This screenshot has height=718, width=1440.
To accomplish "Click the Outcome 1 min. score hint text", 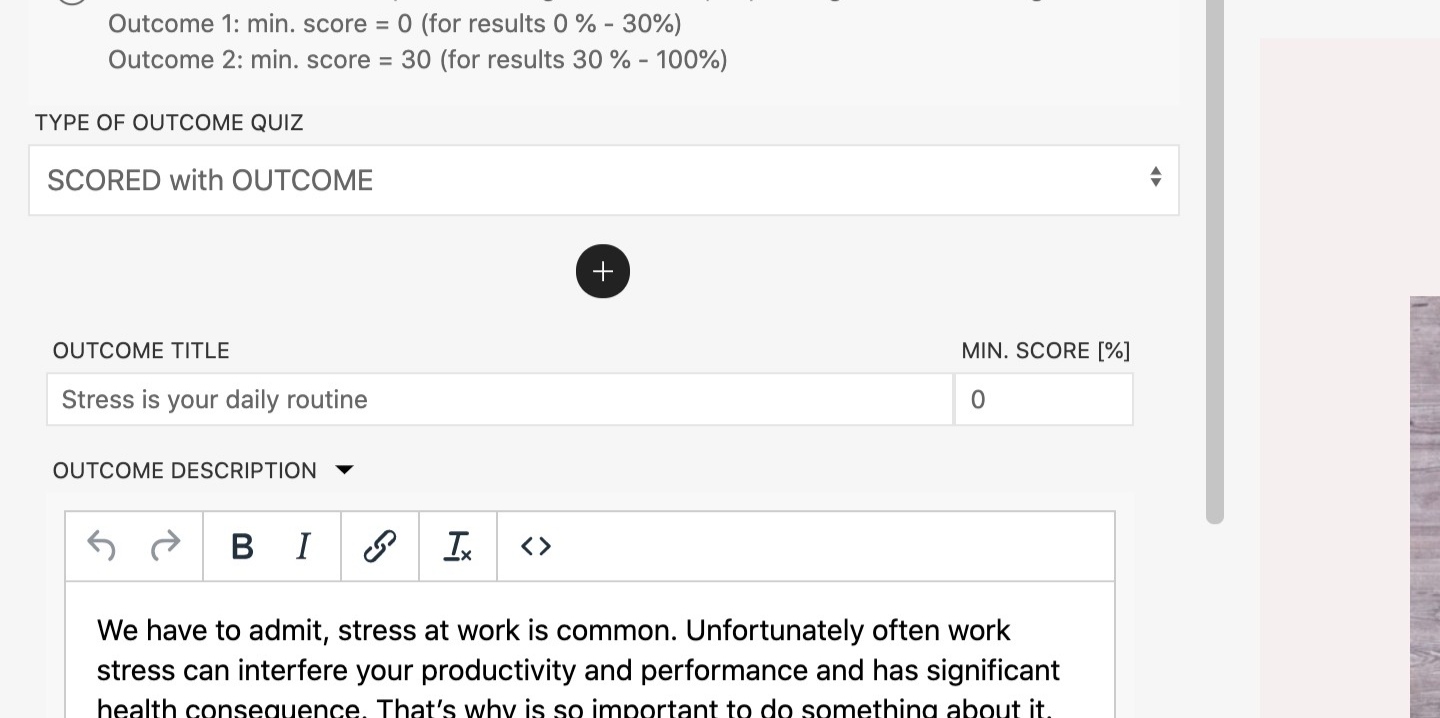I will [x=394, y=23].
